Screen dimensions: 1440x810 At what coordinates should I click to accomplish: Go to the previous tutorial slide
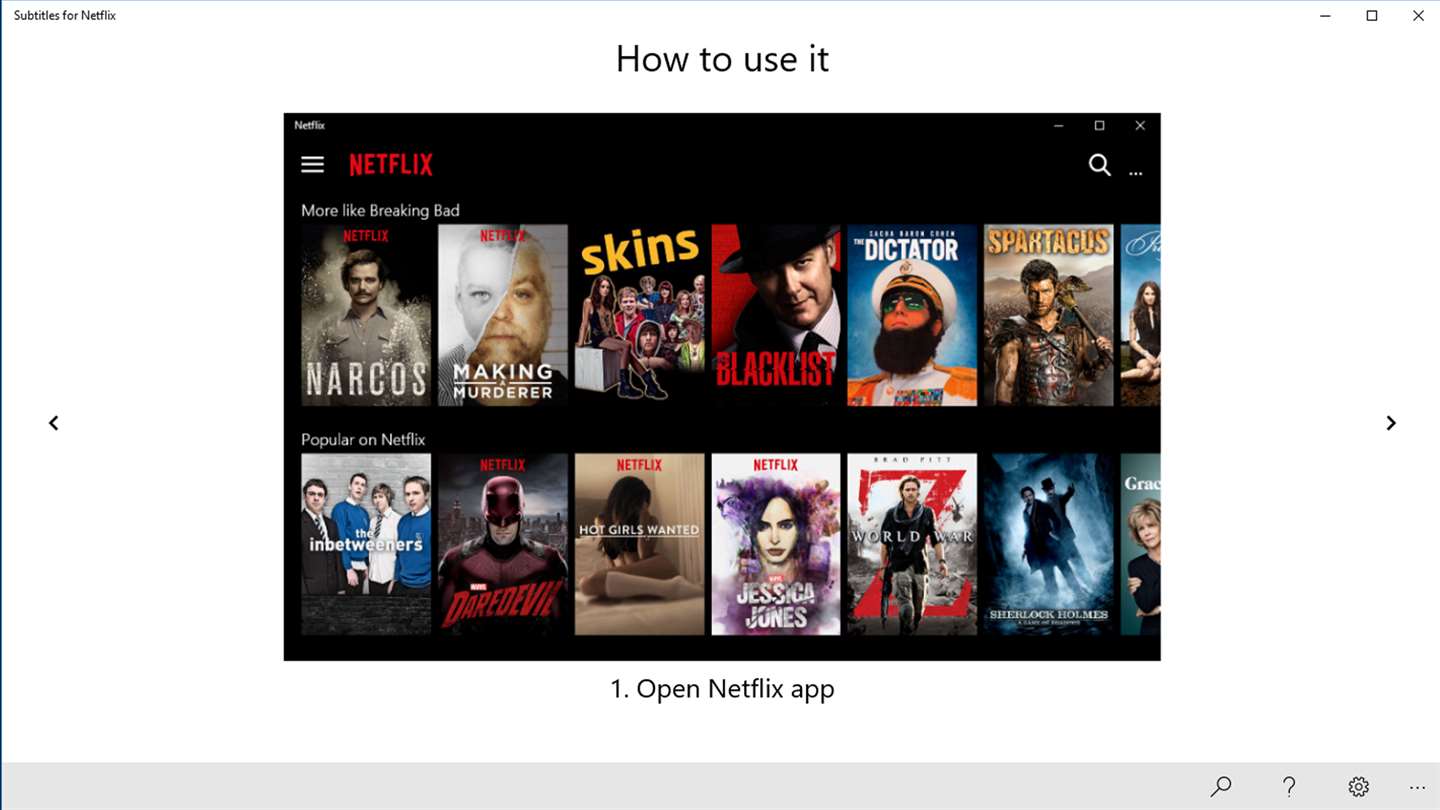(54, 423)
